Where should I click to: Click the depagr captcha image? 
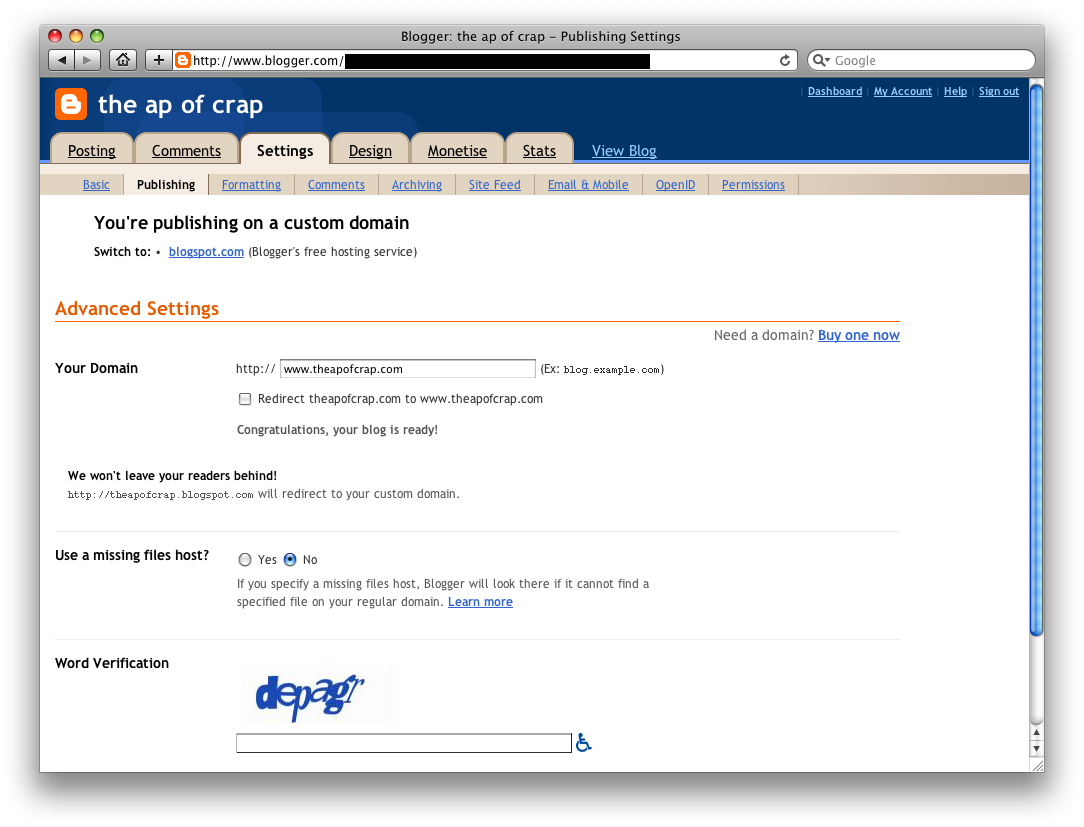tap(317, 695)
